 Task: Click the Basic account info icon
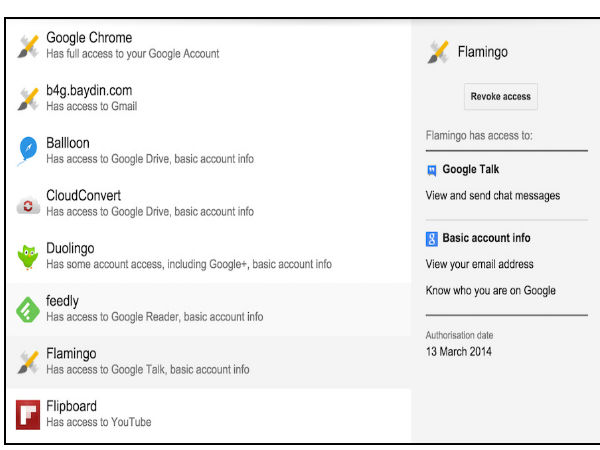[x=431, y=239]
